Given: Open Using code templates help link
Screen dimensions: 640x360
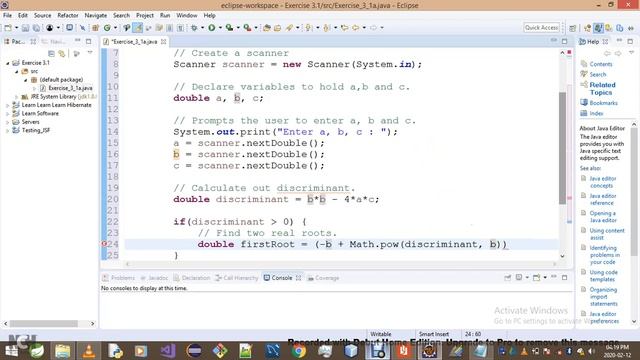Looking at the screenshot, I should tap(603, 276).
